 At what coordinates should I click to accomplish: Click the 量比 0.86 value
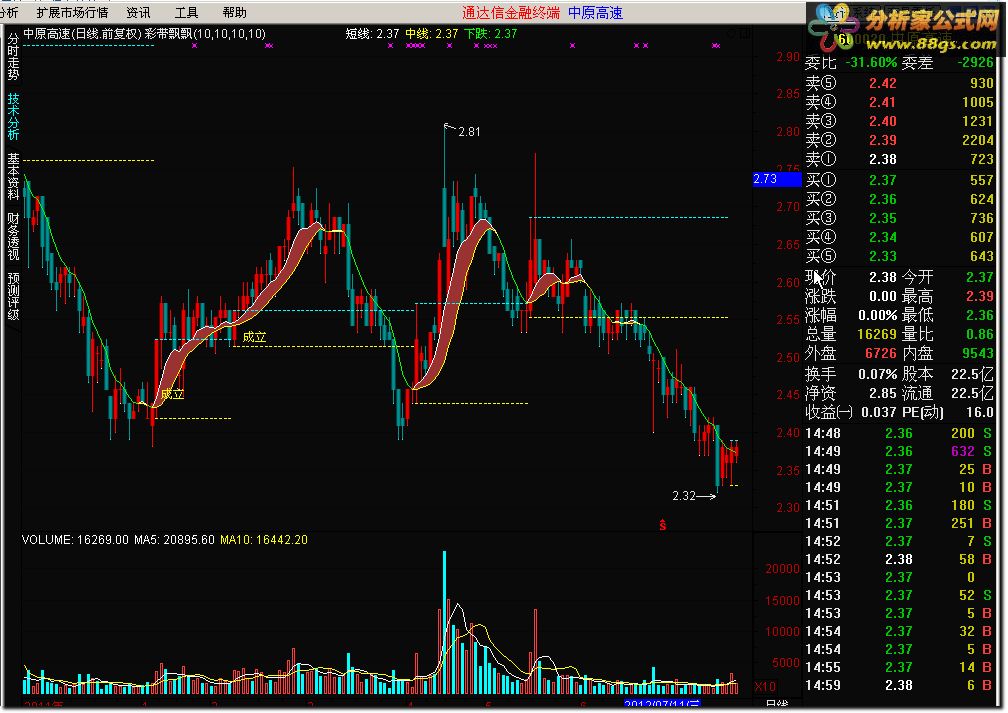(x=980, y=334)
